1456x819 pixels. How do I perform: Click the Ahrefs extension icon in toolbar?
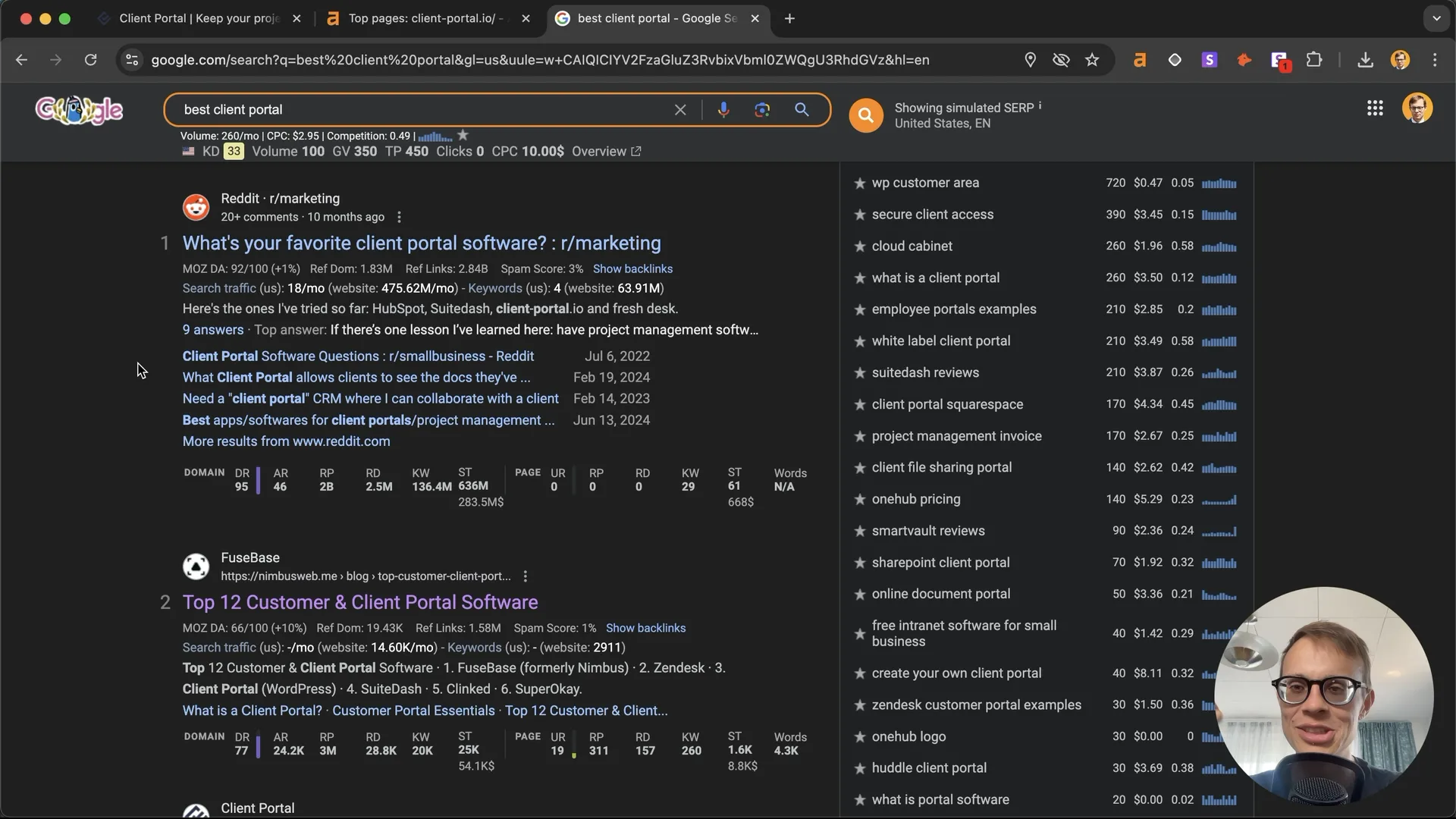coord(1139,60)
